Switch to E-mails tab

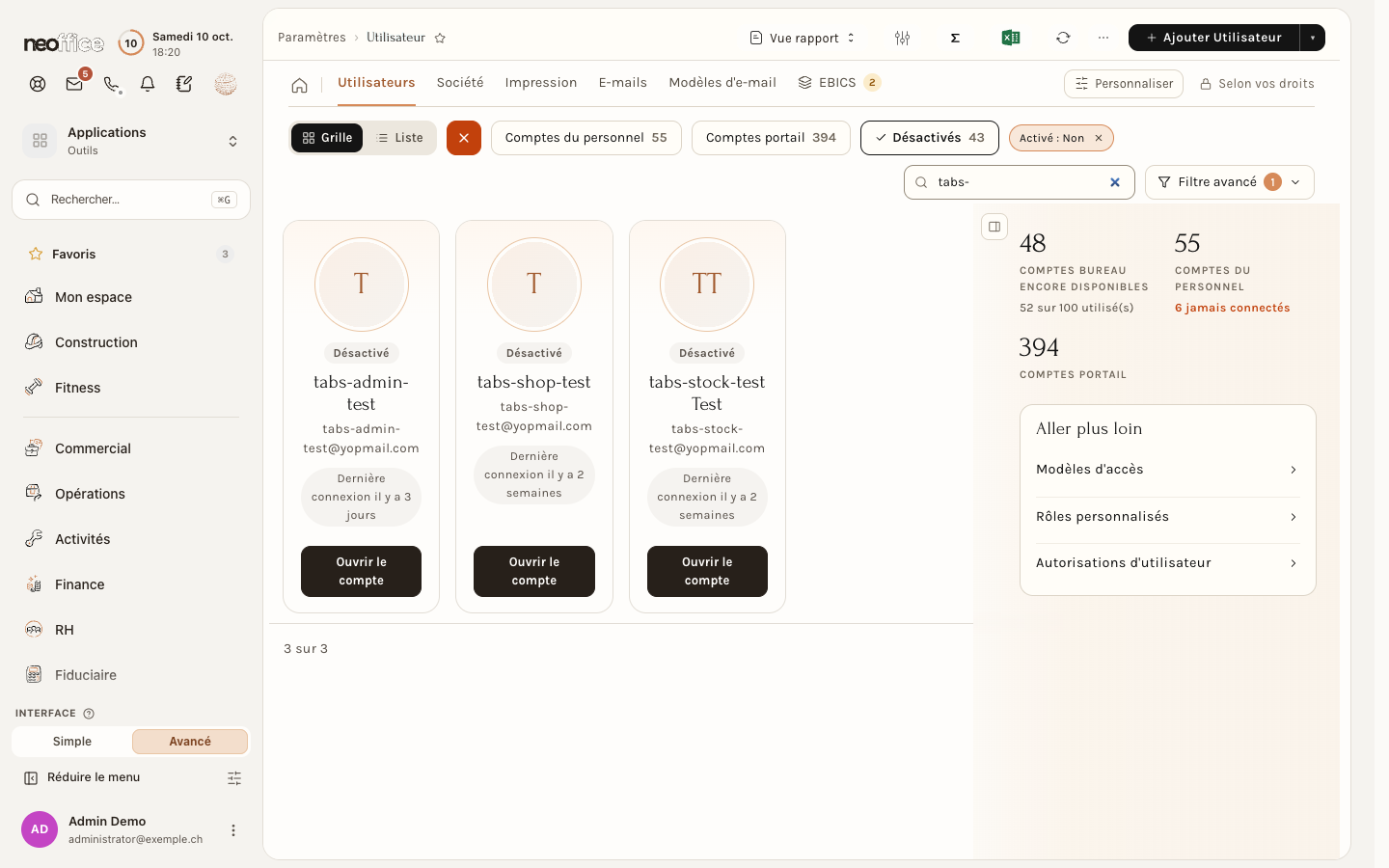623,83
